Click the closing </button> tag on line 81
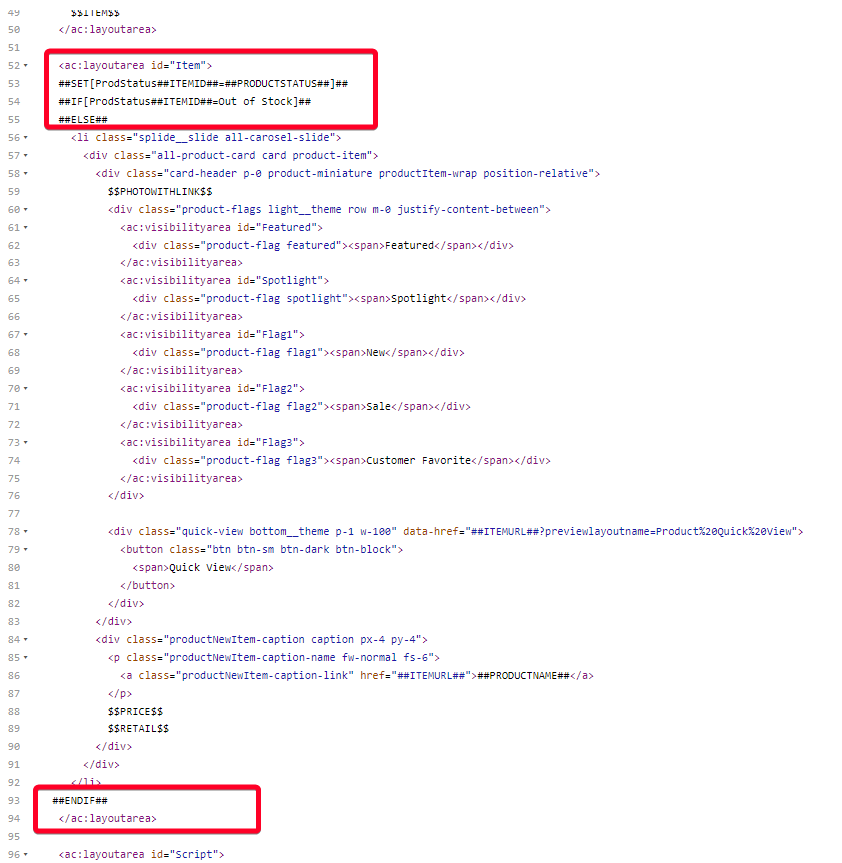The height and width of the screenshot is (863, 842). click(147, 586)
